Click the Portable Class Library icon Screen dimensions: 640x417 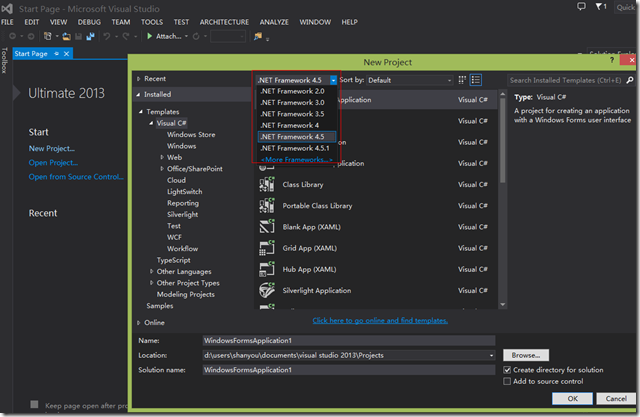[267, 205]
